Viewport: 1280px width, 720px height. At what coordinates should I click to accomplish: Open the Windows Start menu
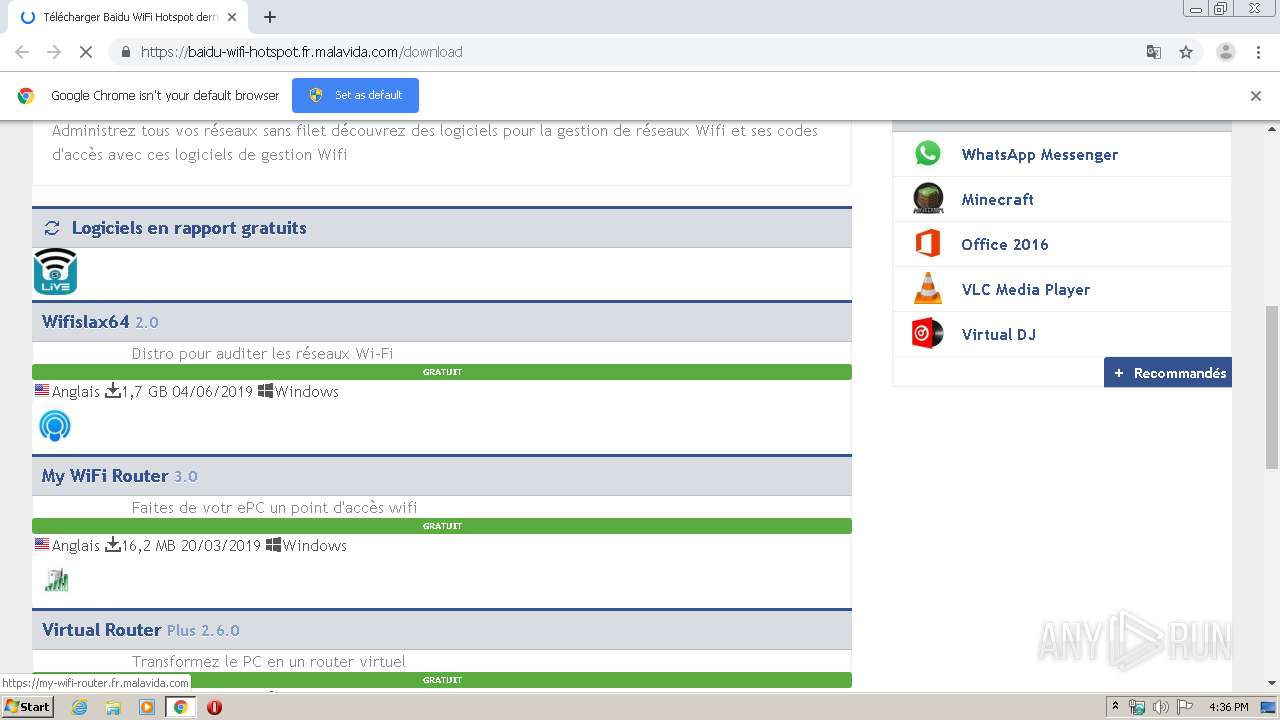pyautogui.click(x=27, y=707)
